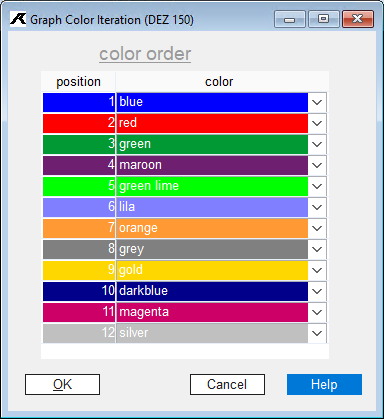Open the darkblue dropdown arrow
The width and height of the screenshot is (384, 419).
[317, 291]
